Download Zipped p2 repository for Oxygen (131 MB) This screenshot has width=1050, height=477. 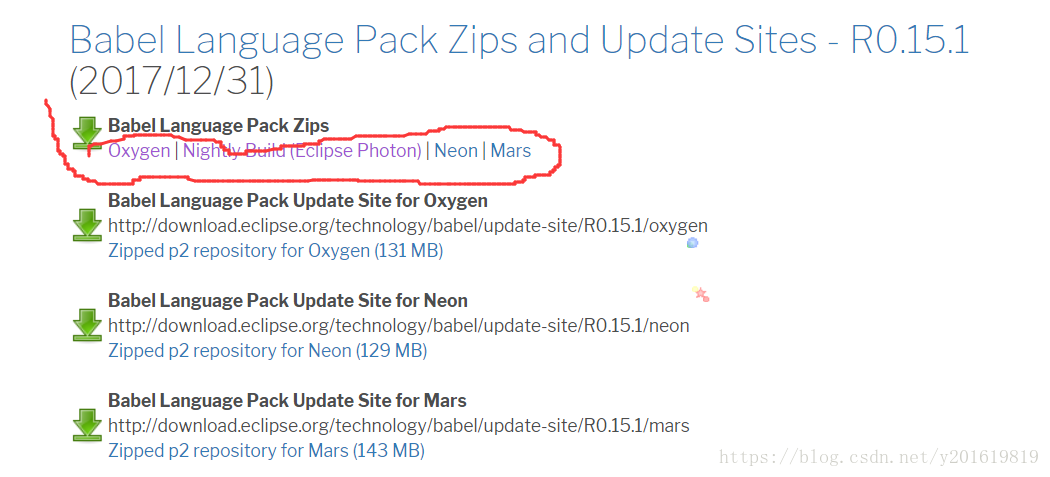tap(275, 251)
